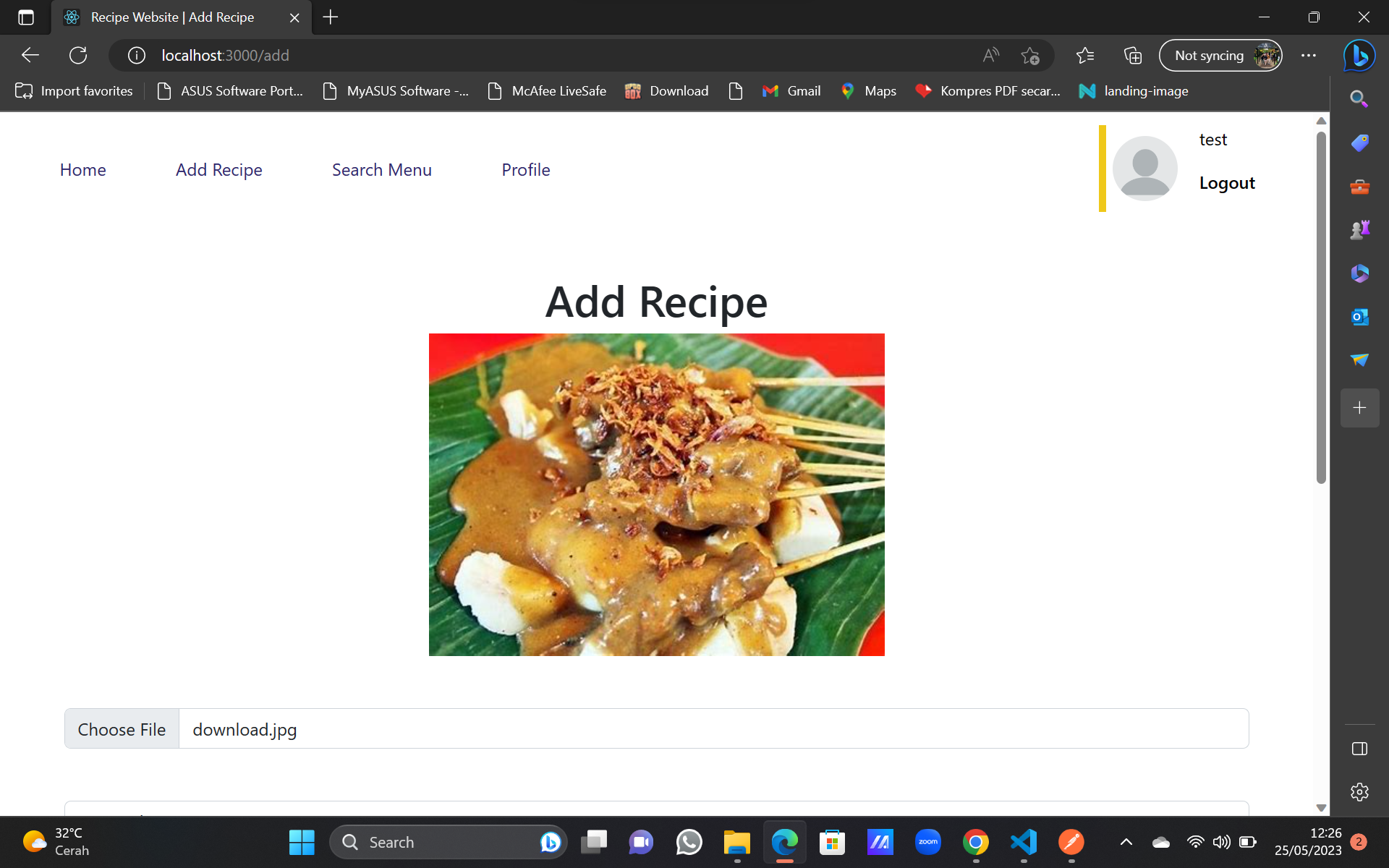This screenshot has width=1389, height=868.
Task: Add this page to favorites
Action: coord(1030,55)
